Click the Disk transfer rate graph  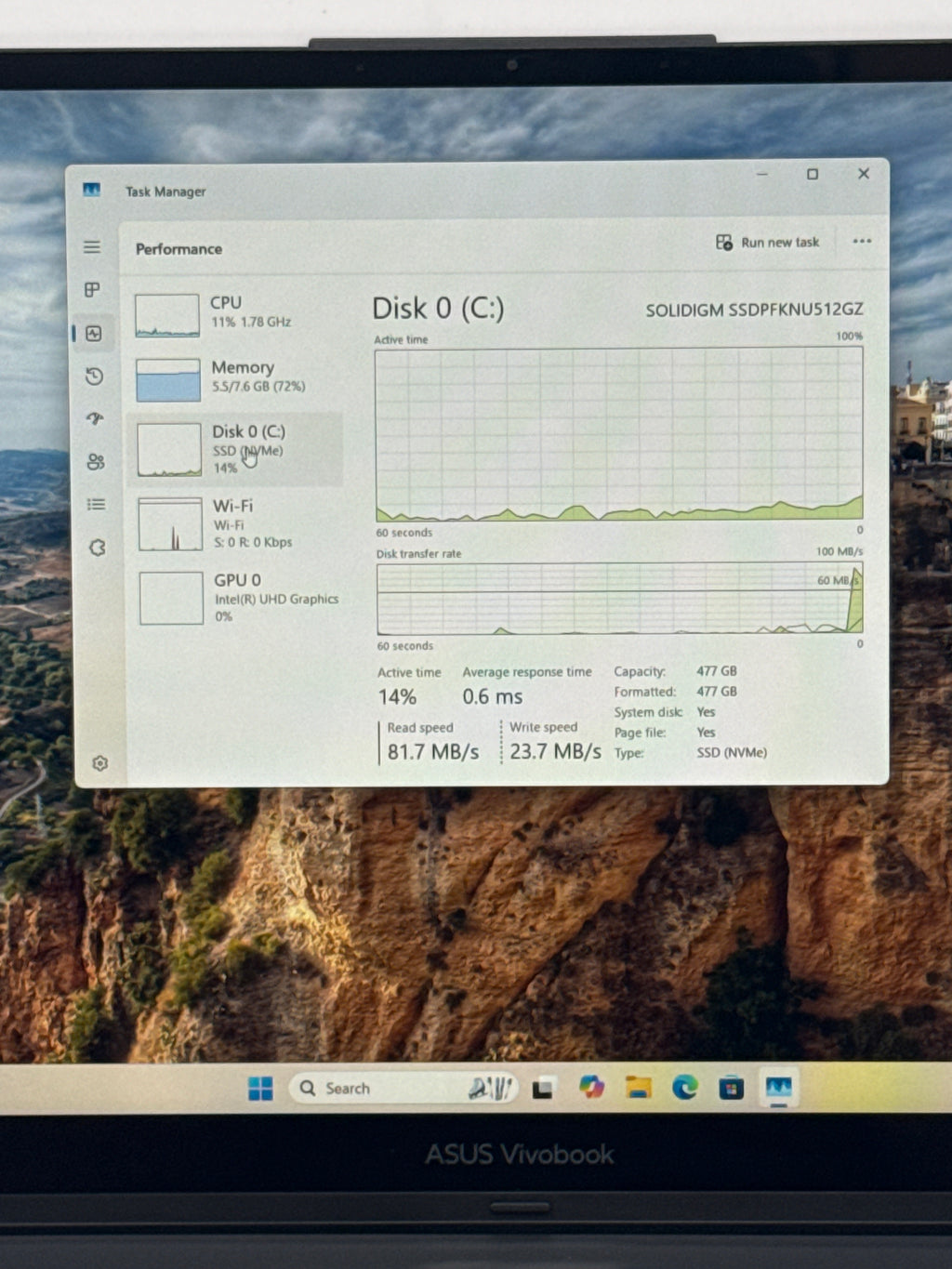coord(620,599)
